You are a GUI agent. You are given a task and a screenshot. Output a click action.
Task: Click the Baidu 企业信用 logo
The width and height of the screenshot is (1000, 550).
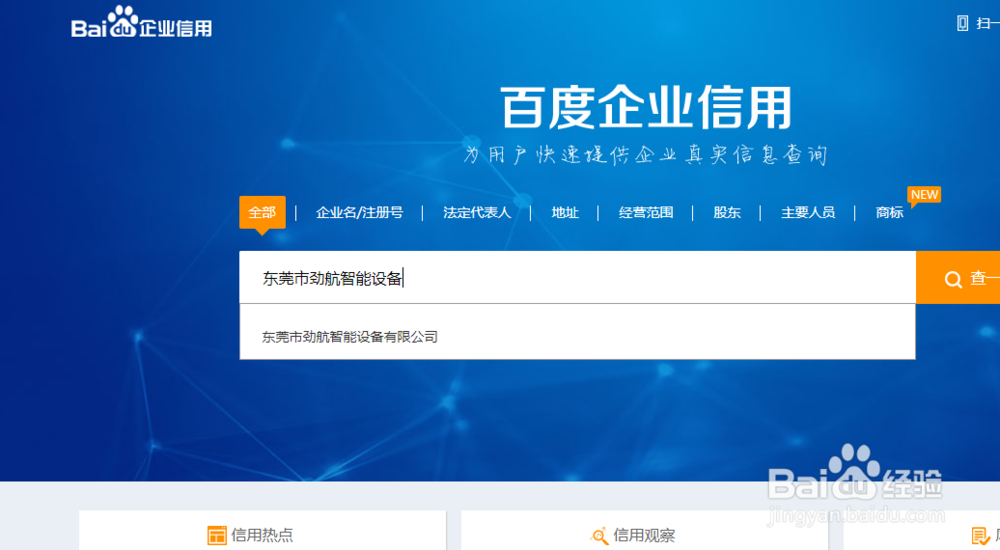click(141, 23)
